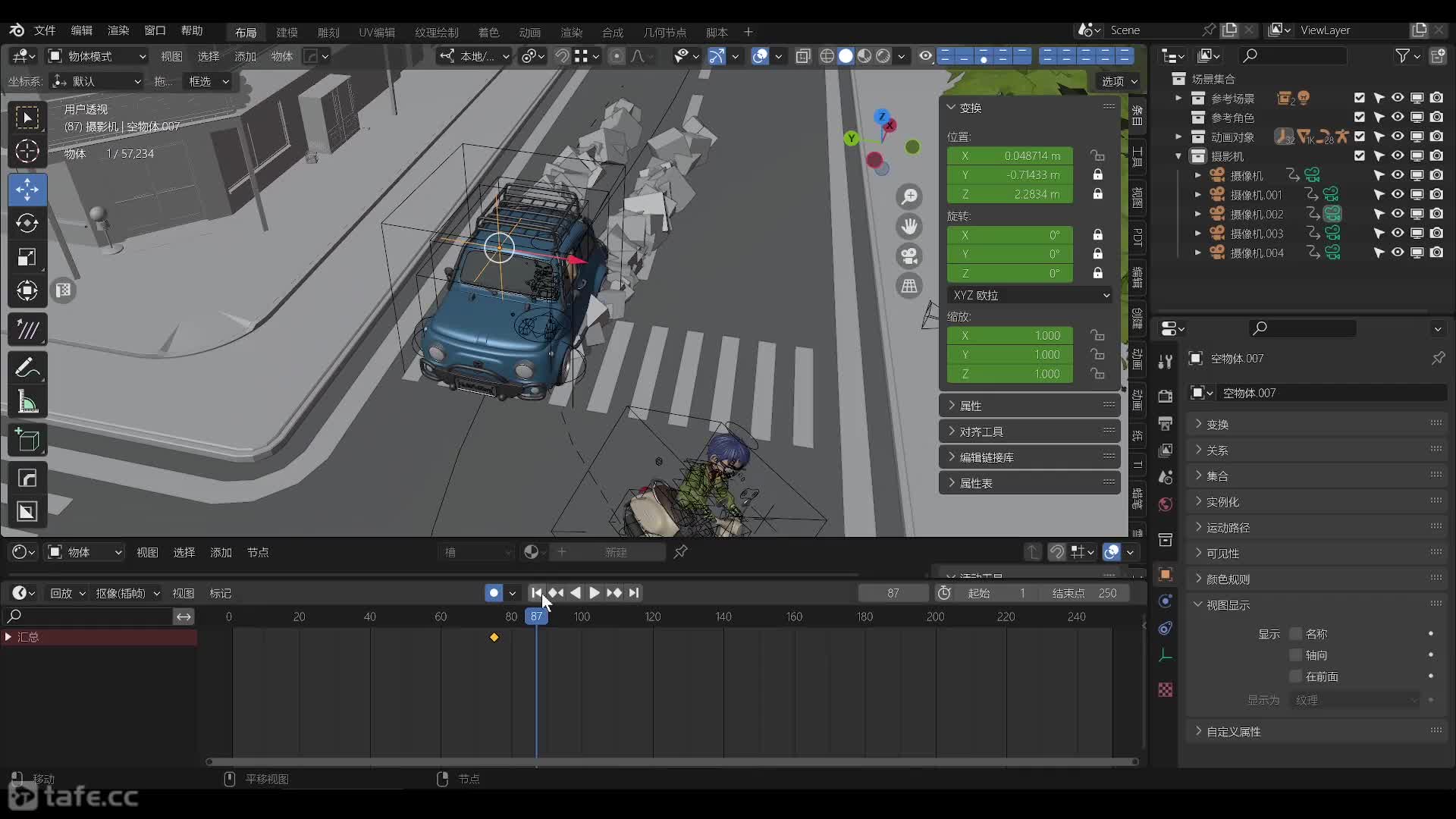Select the Rotate tool
This screenshot has height=819, width=1456.
(27, 223)
